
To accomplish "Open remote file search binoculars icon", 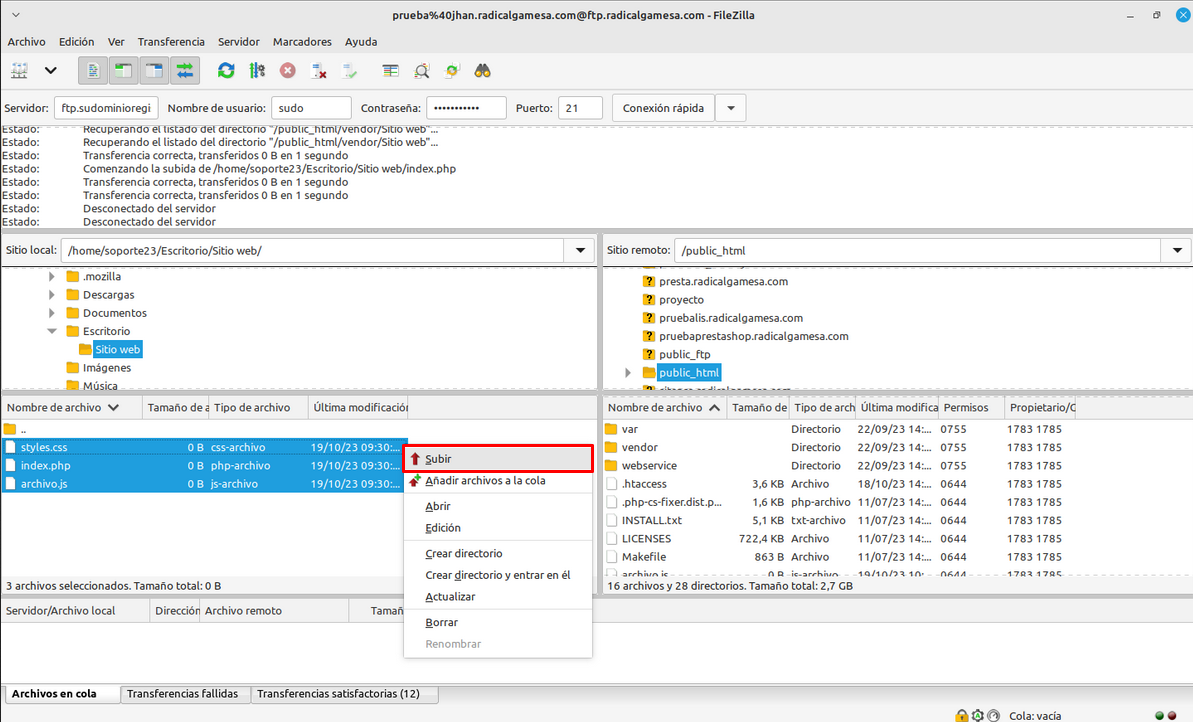I will pyautogui.click(x=482, y=71).
